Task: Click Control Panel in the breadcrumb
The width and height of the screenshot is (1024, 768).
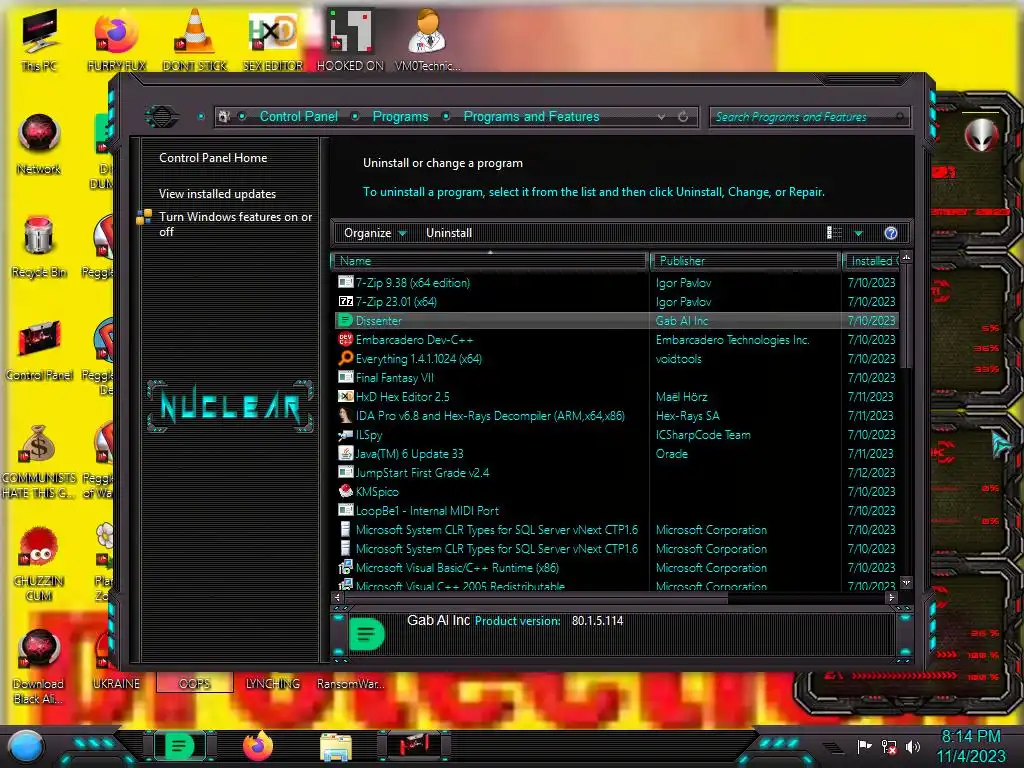Action: pyautogui.click(x=298, y=116)
